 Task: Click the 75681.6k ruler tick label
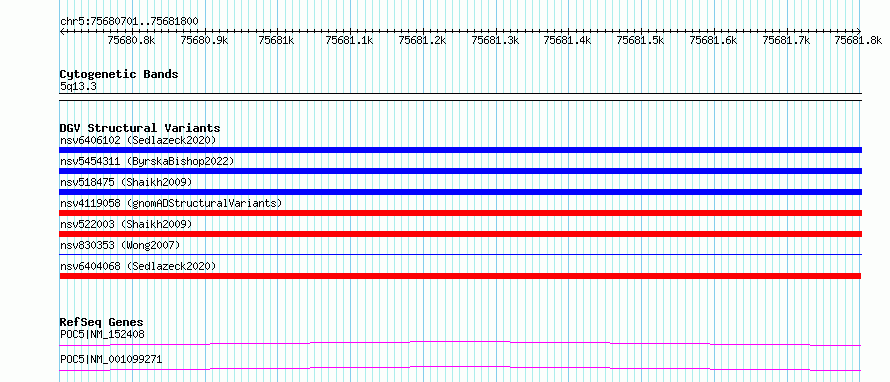713,40
